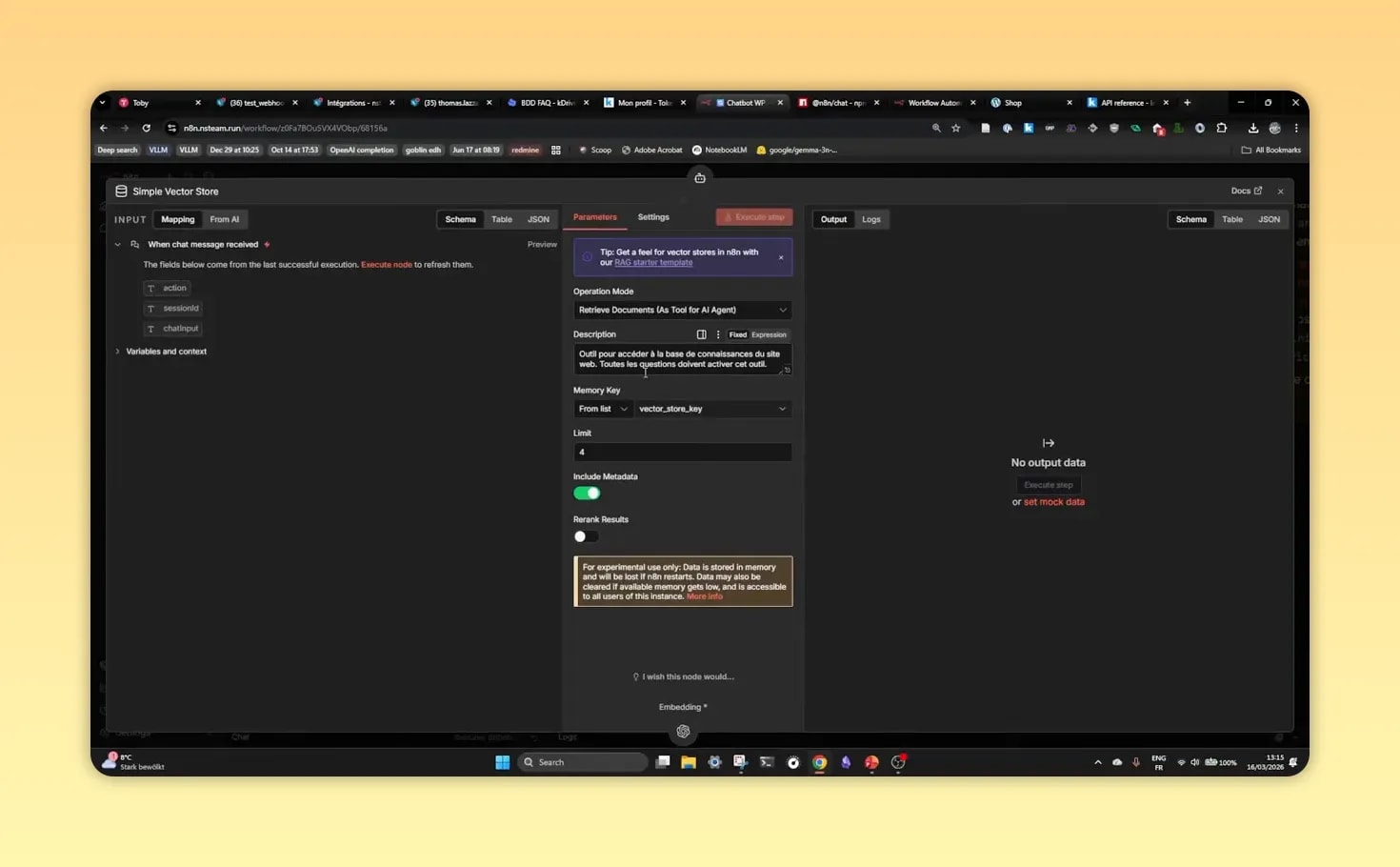Click Execute node to refresh input fields
The height and width of the screenshot is (867, 1400).
pyautogui.click(x=386, y=264)
